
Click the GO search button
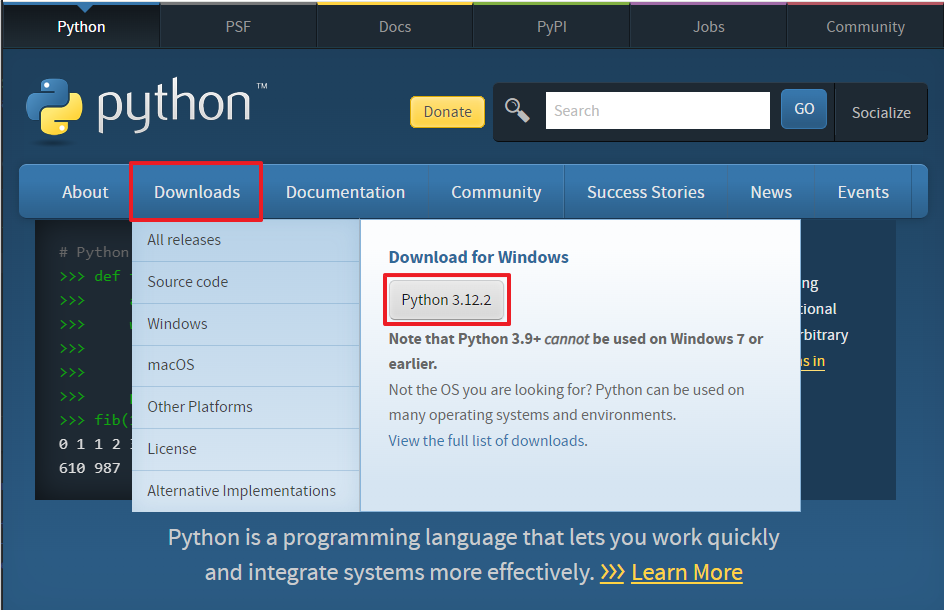[804, 109]
